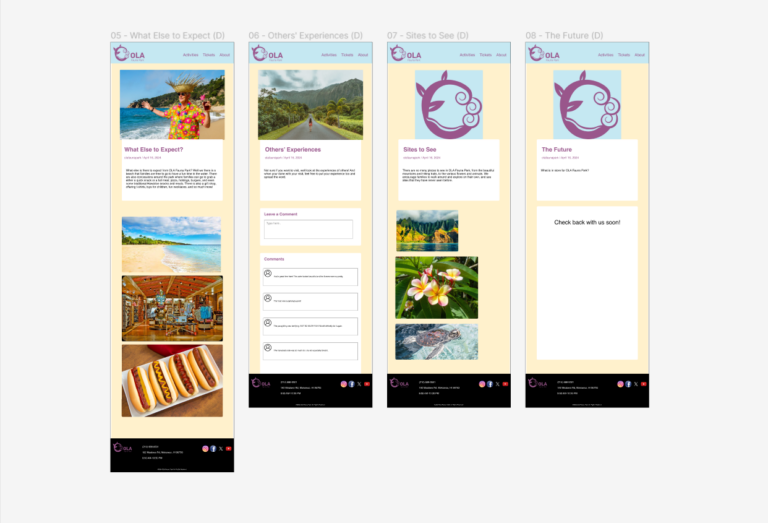The height and width of the screenshot is (523, 768).
Task: Click About nav link in frame 05
Action: point(224,55)
